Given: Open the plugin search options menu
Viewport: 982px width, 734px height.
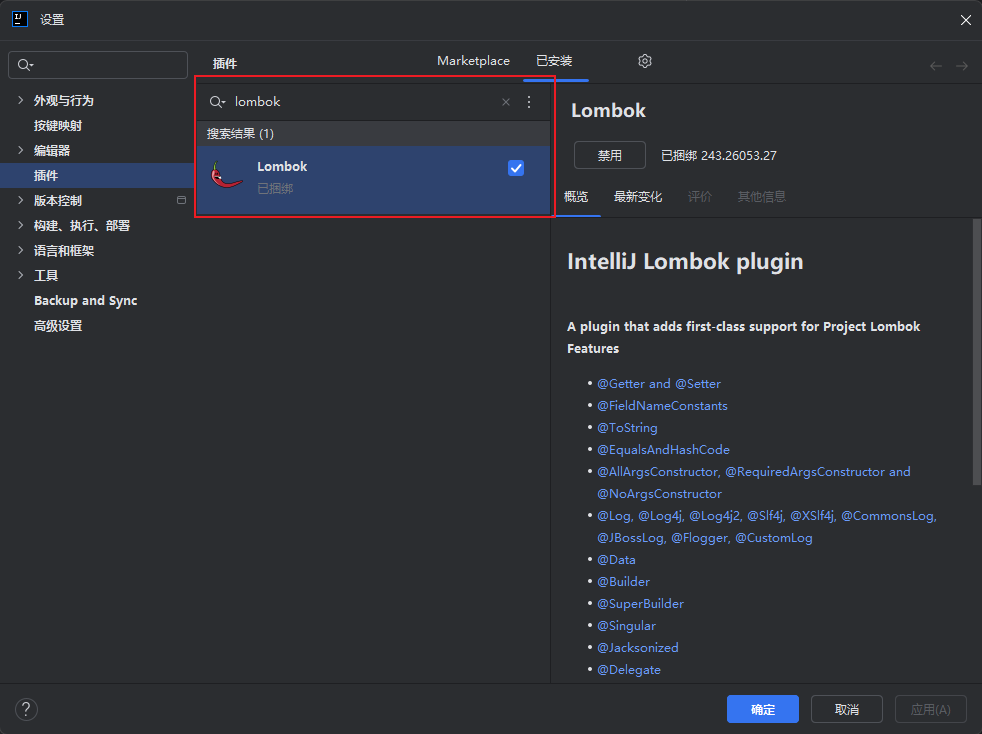Looking at the screenshot, I should [529, 102].
